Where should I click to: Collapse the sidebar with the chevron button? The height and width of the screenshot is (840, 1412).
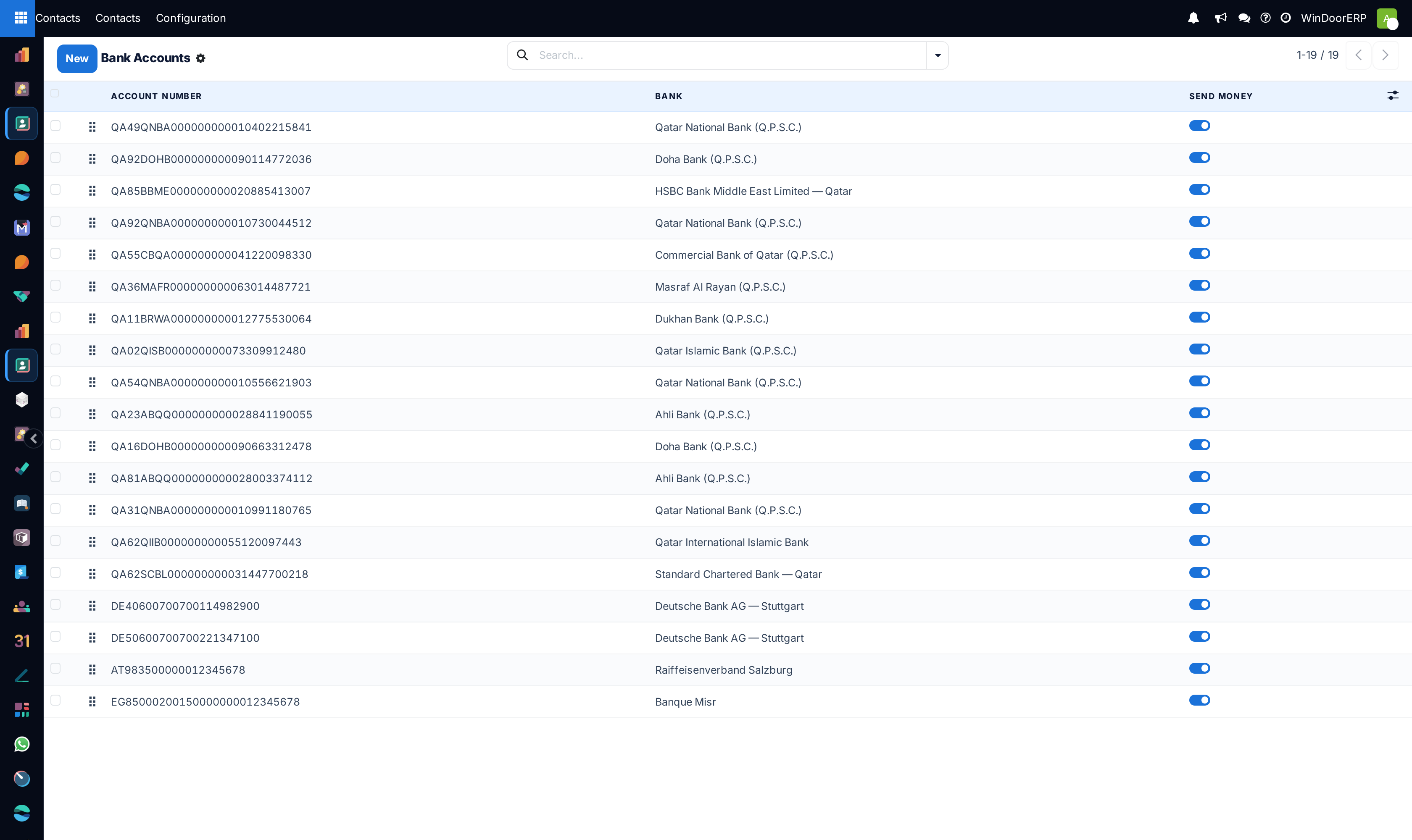34,438
